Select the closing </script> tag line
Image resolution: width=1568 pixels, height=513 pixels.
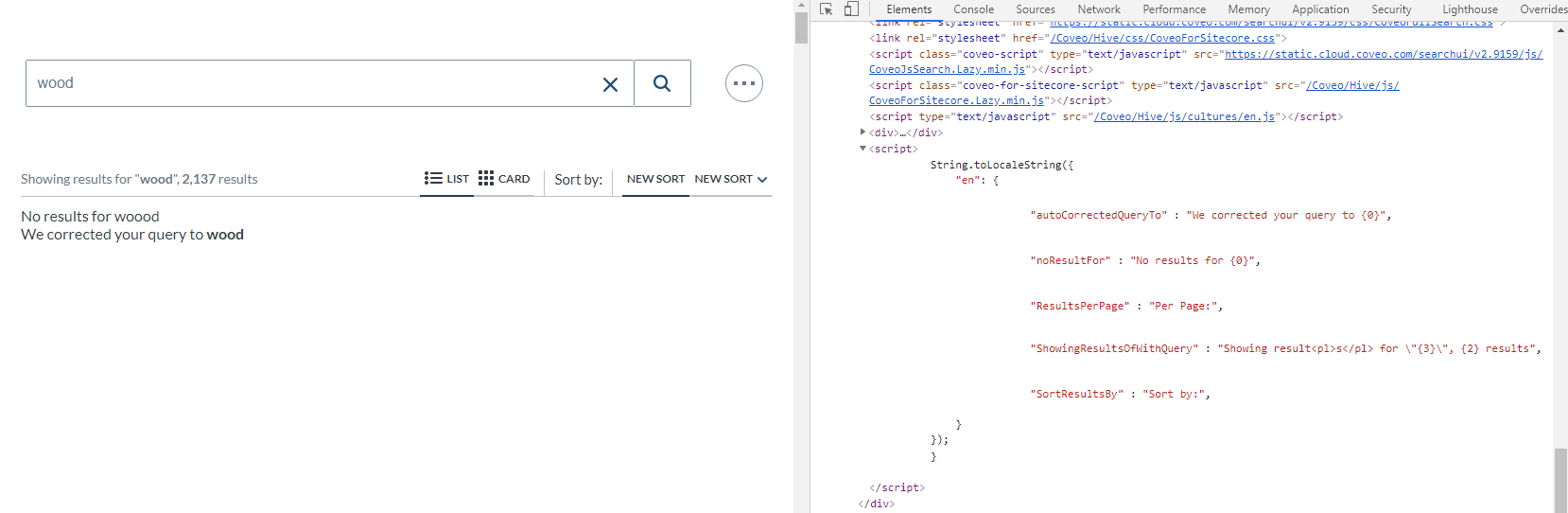[897, 488]
